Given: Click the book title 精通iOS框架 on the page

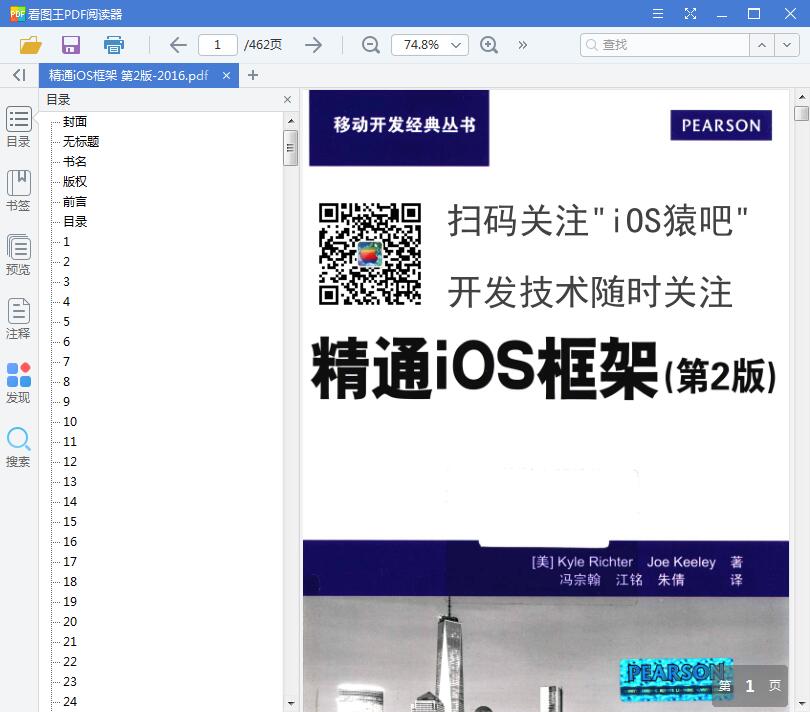Looking at the screenshot, I should (x=485, y=368).
